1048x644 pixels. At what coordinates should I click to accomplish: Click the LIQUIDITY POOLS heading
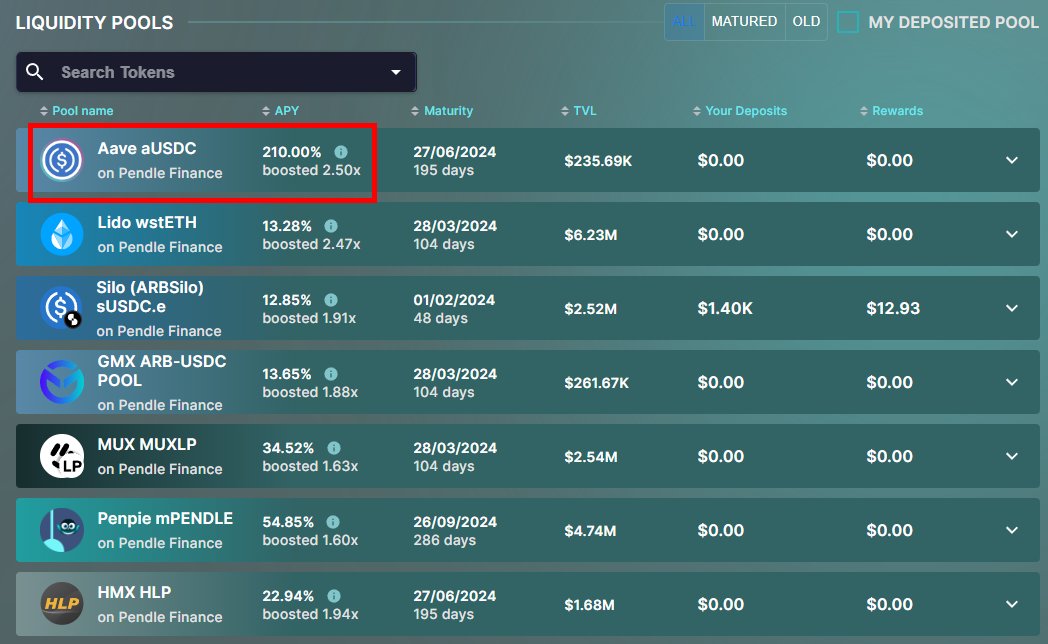pyautogui.click(x=94, y=23)
